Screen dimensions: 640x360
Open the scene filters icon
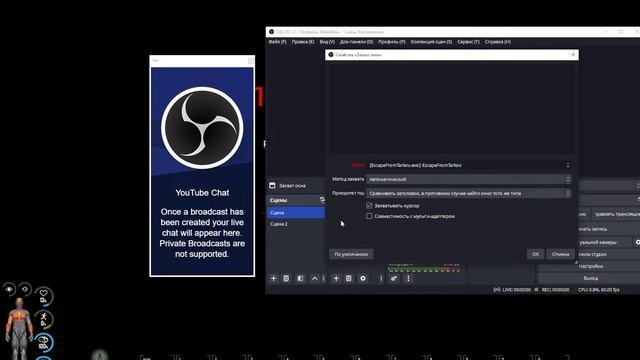coord(300,278)
